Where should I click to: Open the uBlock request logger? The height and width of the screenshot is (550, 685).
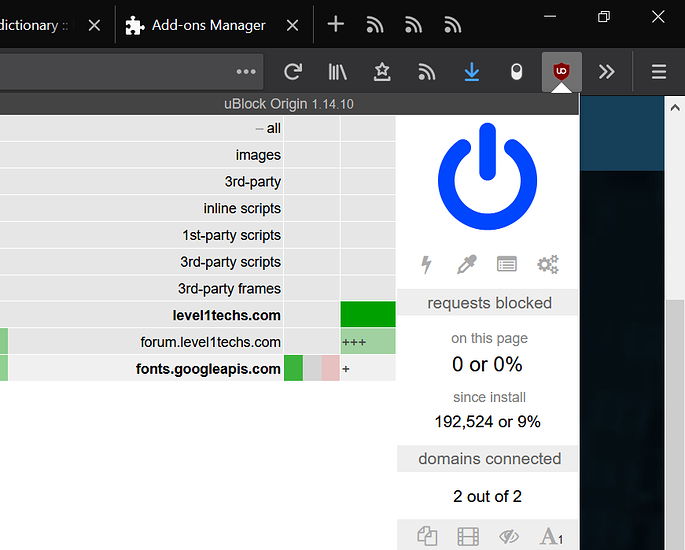click(507, 264)
